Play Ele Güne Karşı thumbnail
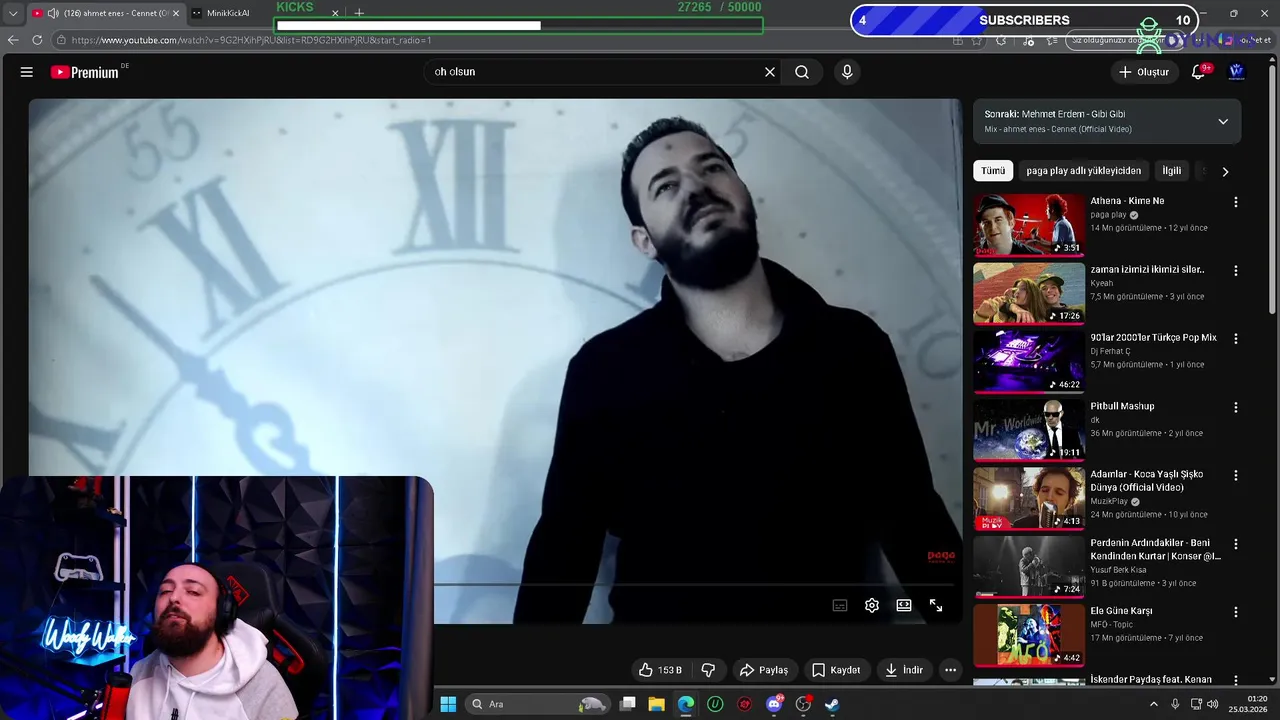Image resolution: width=1280 pixels, height=720 pixels. point(1028,636)
